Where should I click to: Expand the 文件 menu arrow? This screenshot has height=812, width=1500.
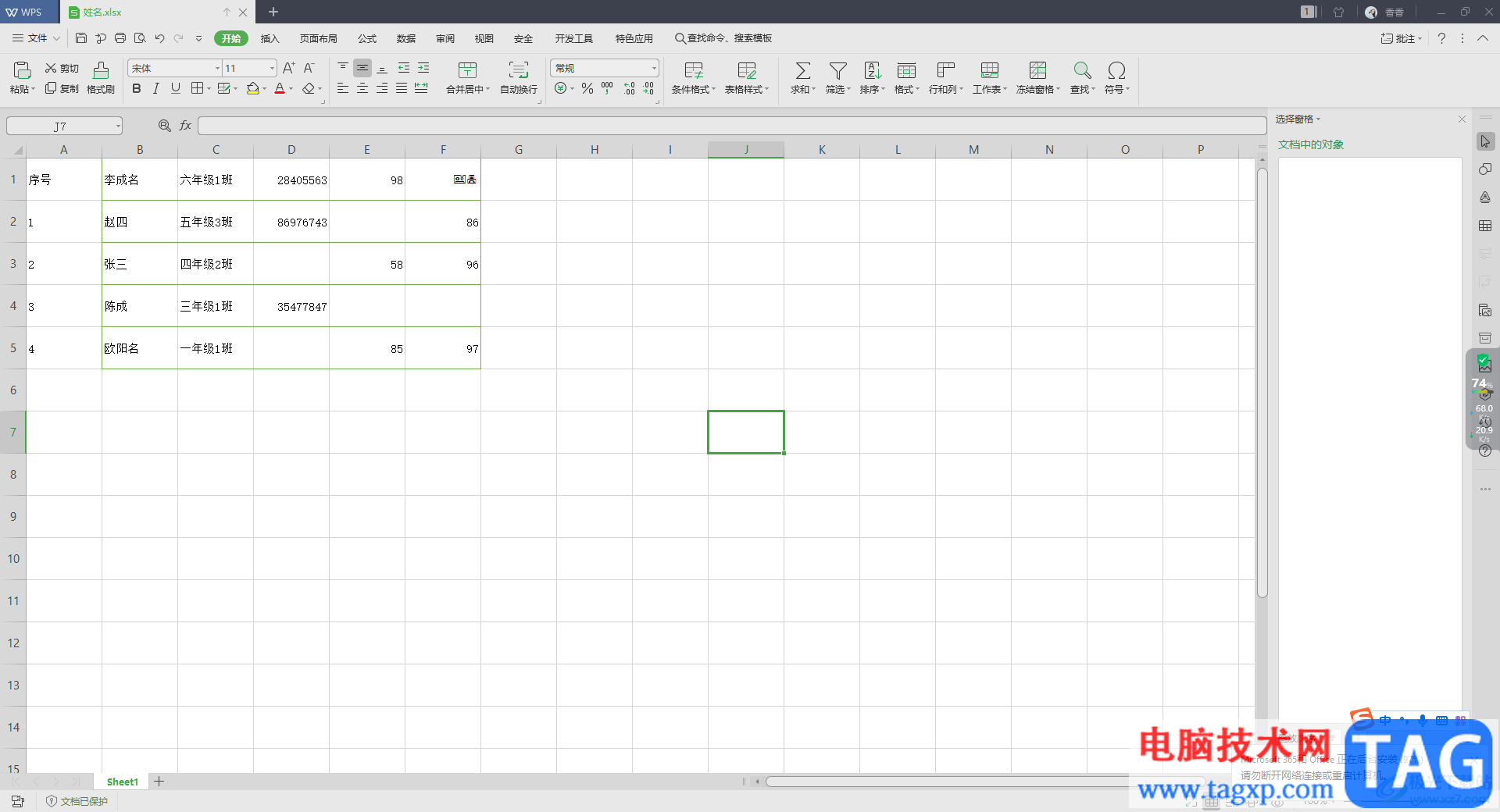pos(56,38)
